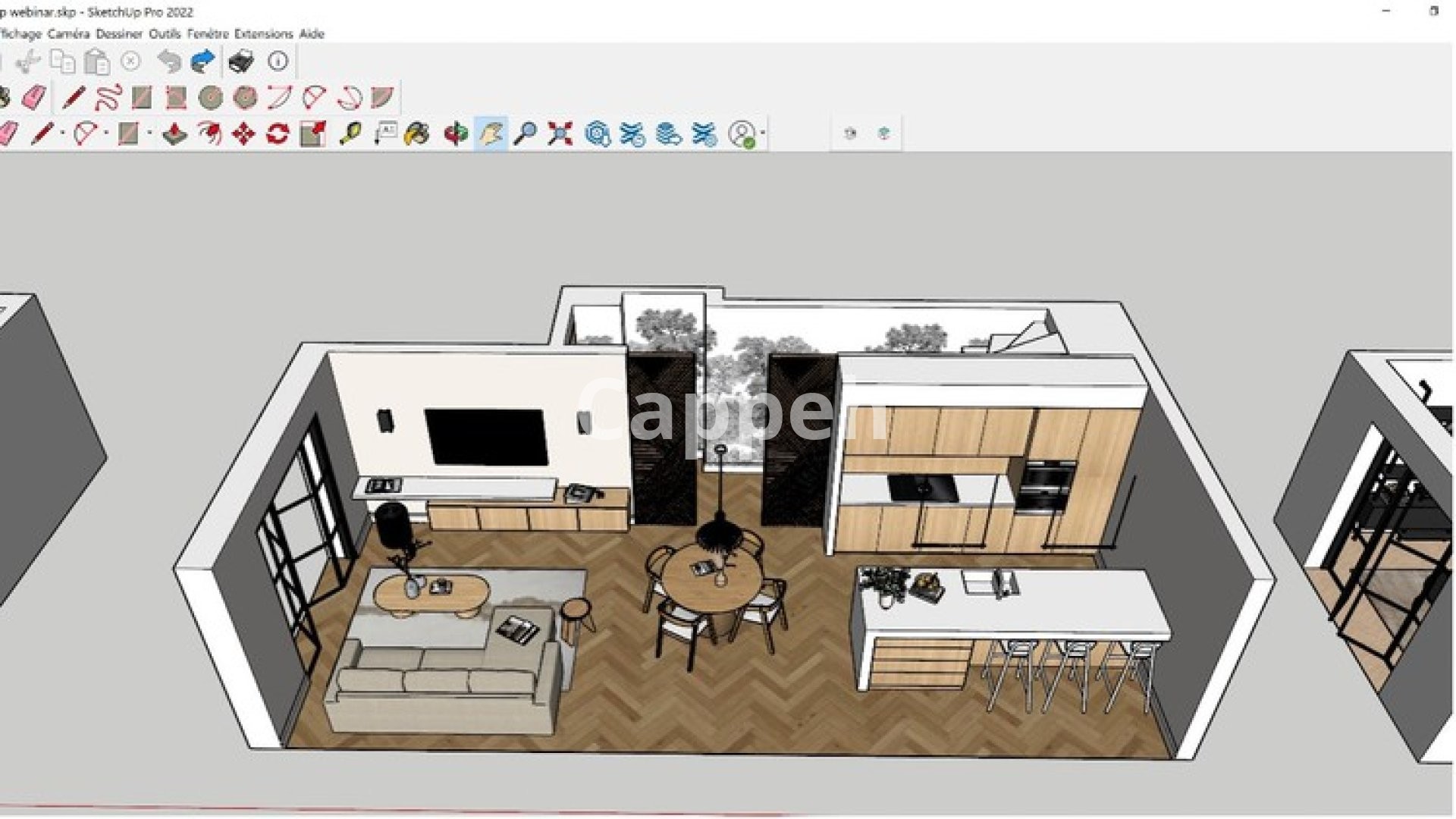Screen dimensions: 1456x819
Task: Choose the Paint Bucket tool
Action: (416, 134)
